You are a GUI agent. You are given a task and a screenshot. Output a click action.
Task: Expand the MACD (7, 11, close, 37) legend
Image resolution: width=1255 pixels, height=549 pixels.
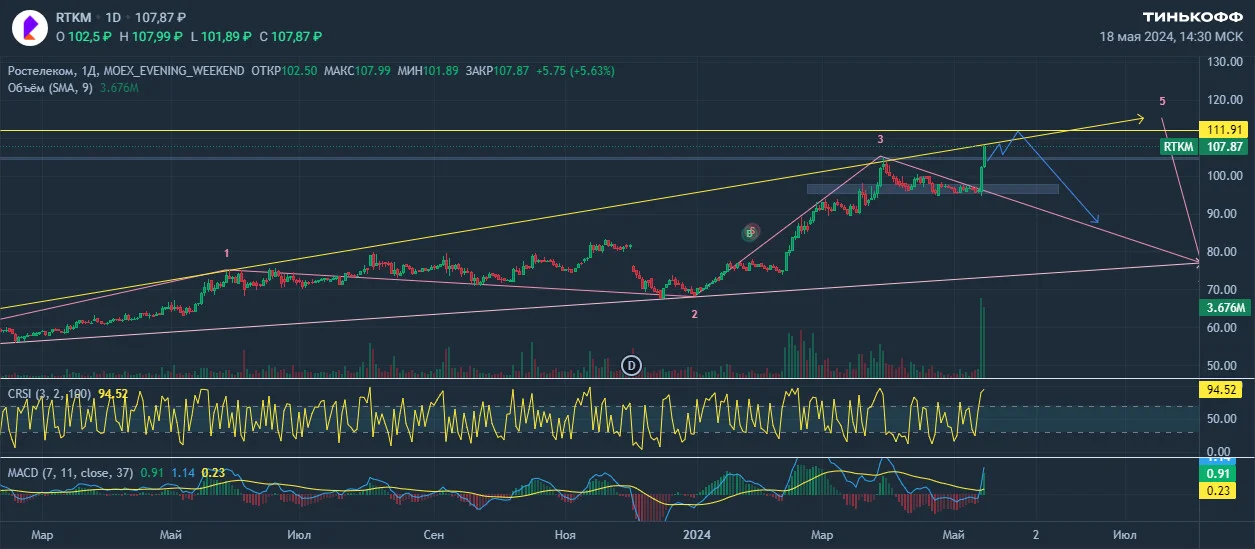70,472
